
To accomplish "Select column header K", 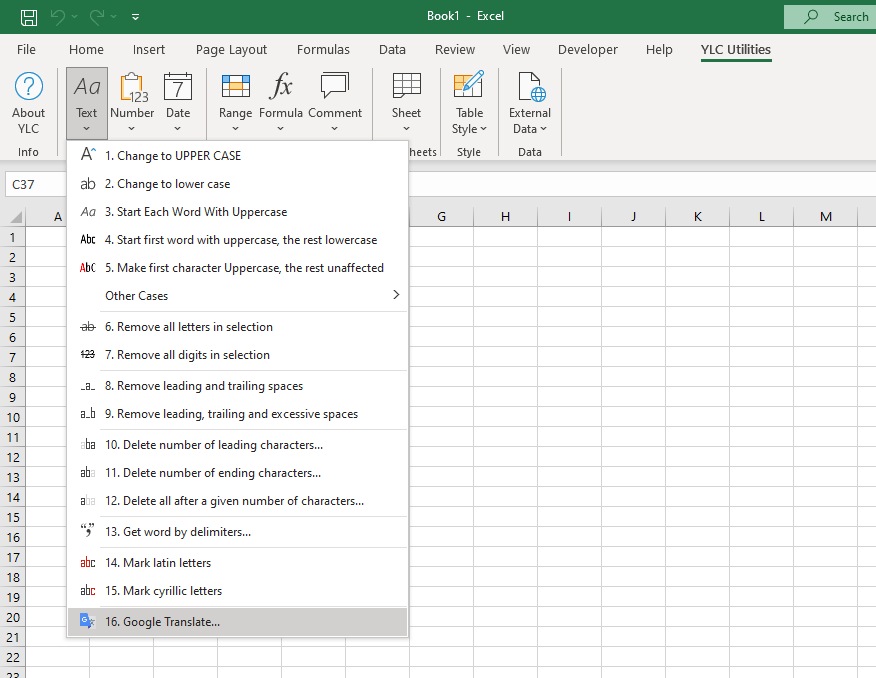I will [x=697, y=217].
